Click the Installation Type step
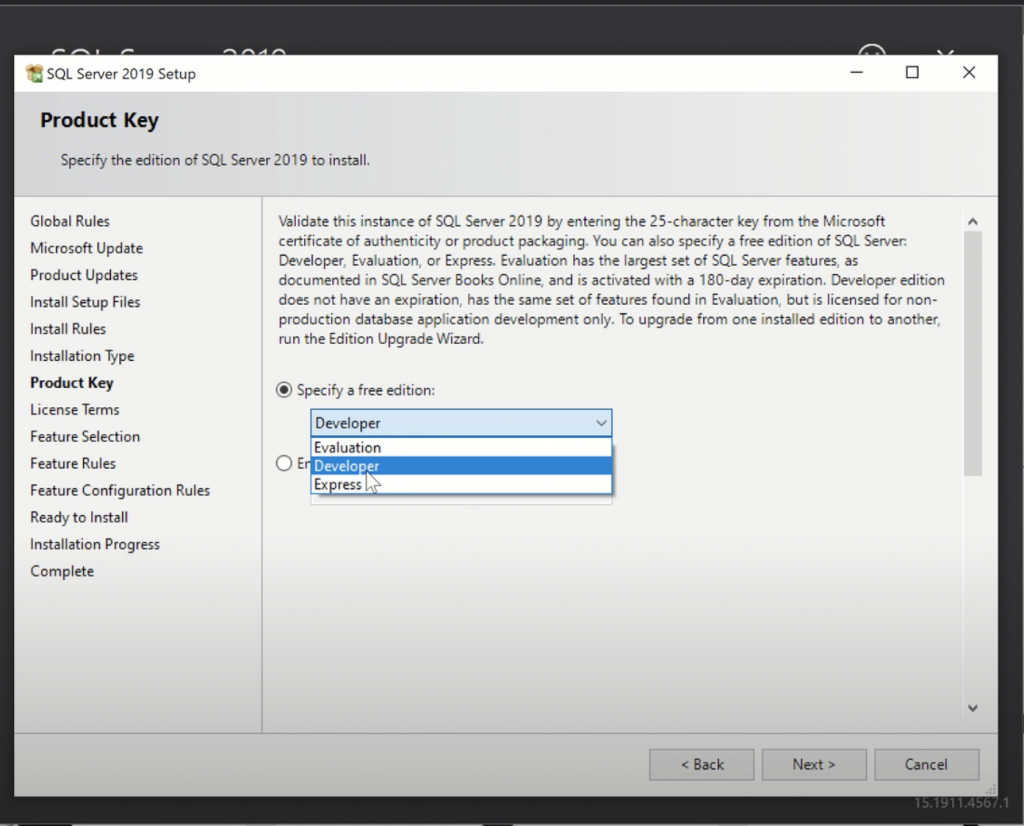Viewport: 1024px width, 826px height. pyautogui.click(x=82, y=356)
